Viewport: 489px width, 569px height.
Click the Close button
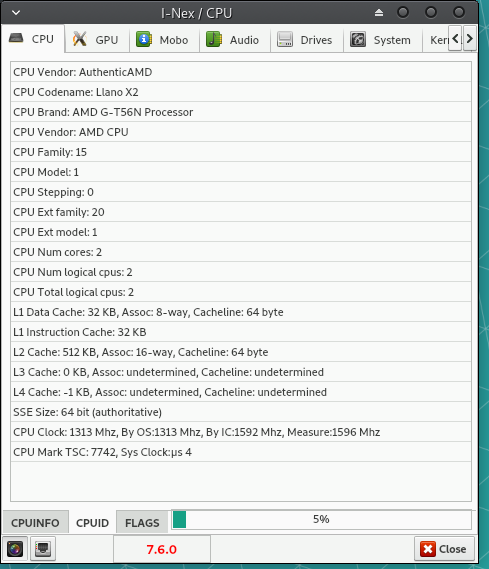444,549
